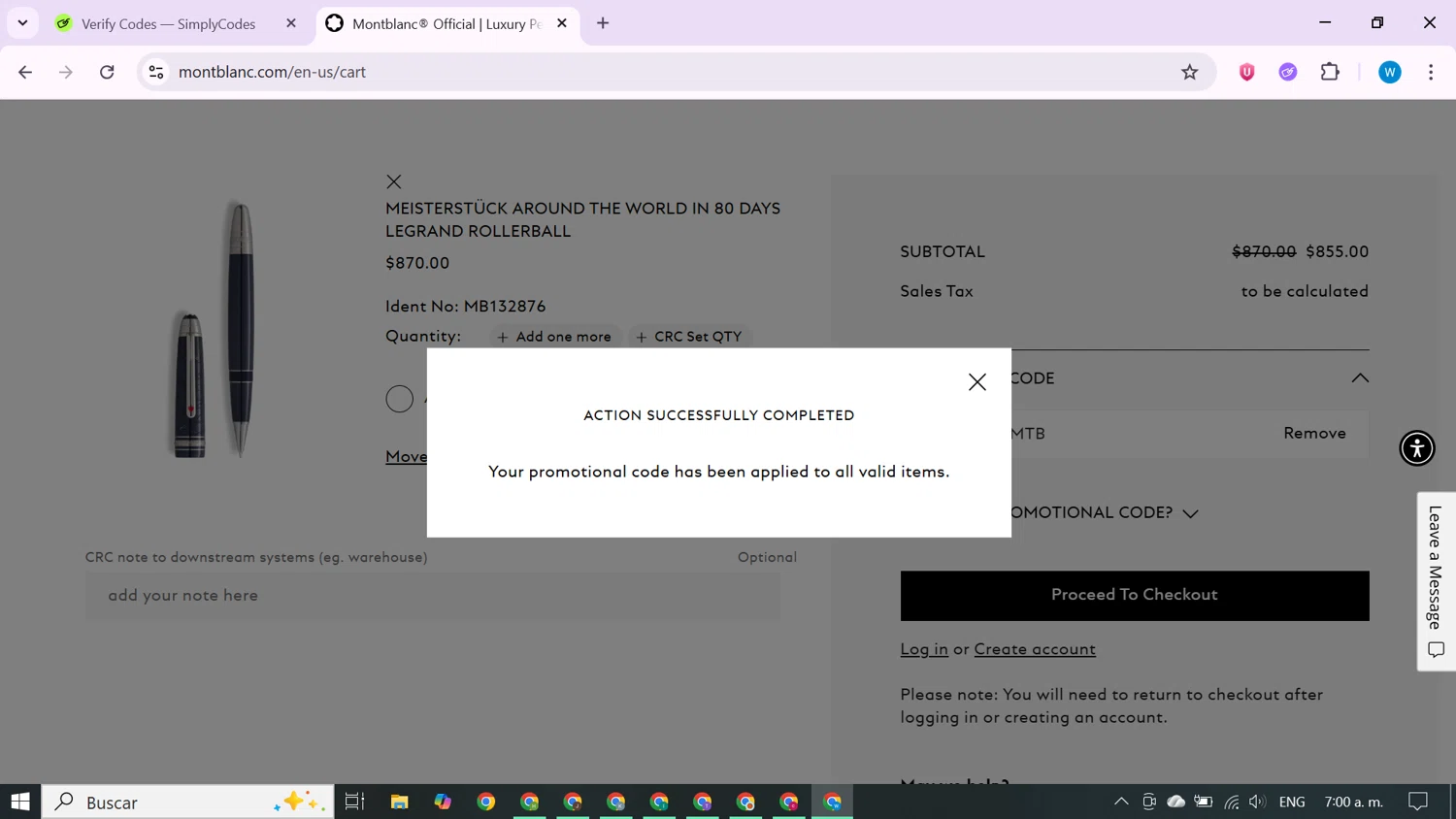Viewport: 1456px width, 819px height.
Task: Click the address bar URL
Action: pyautogui.click(x=272, y=72)
